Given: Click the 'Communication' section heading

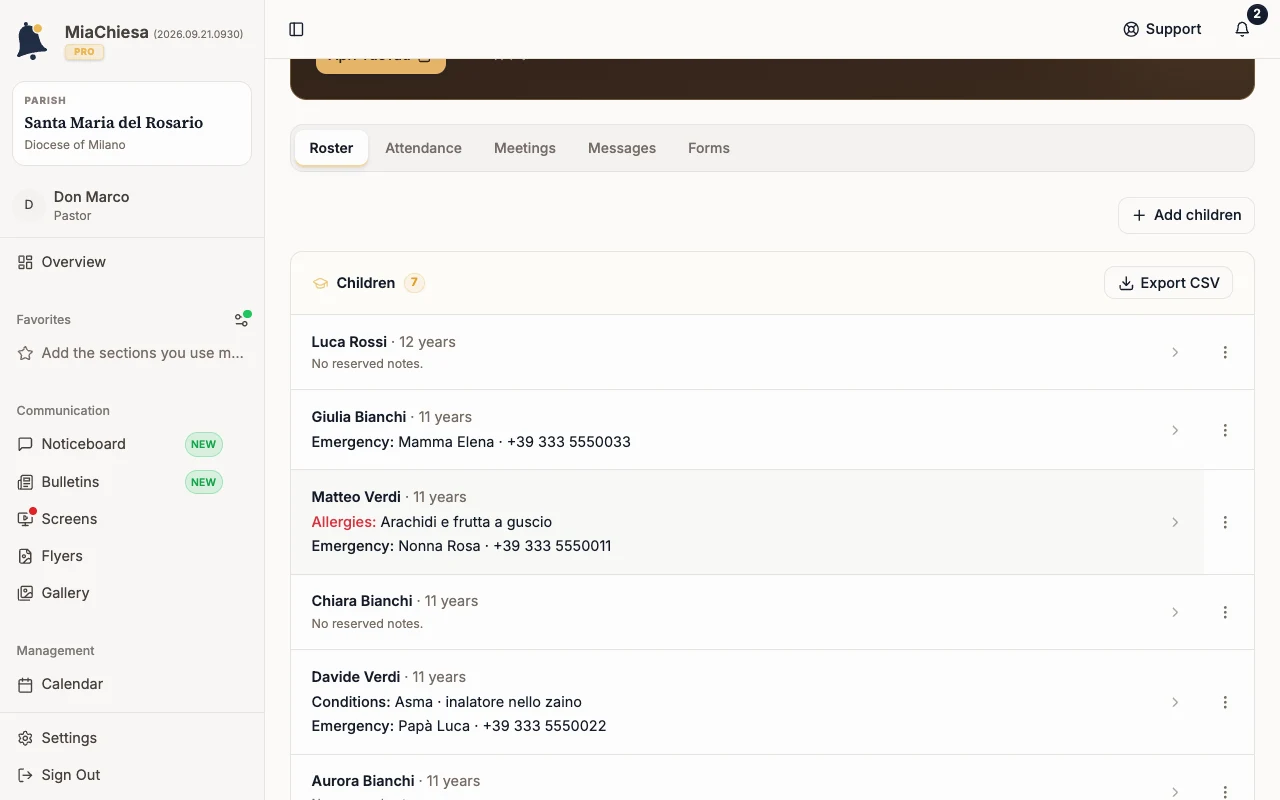Looking at the screenshot, I should [63, 411].
